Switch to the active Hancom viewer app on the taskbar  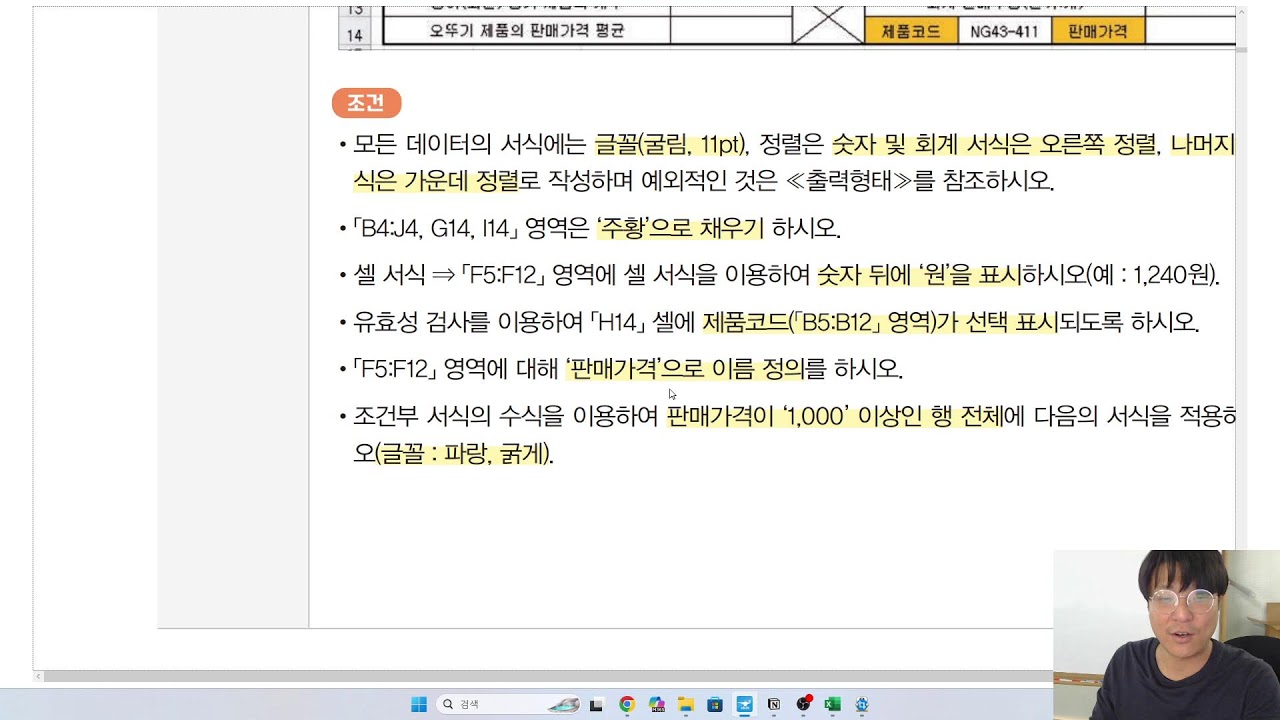coord(745,704)
